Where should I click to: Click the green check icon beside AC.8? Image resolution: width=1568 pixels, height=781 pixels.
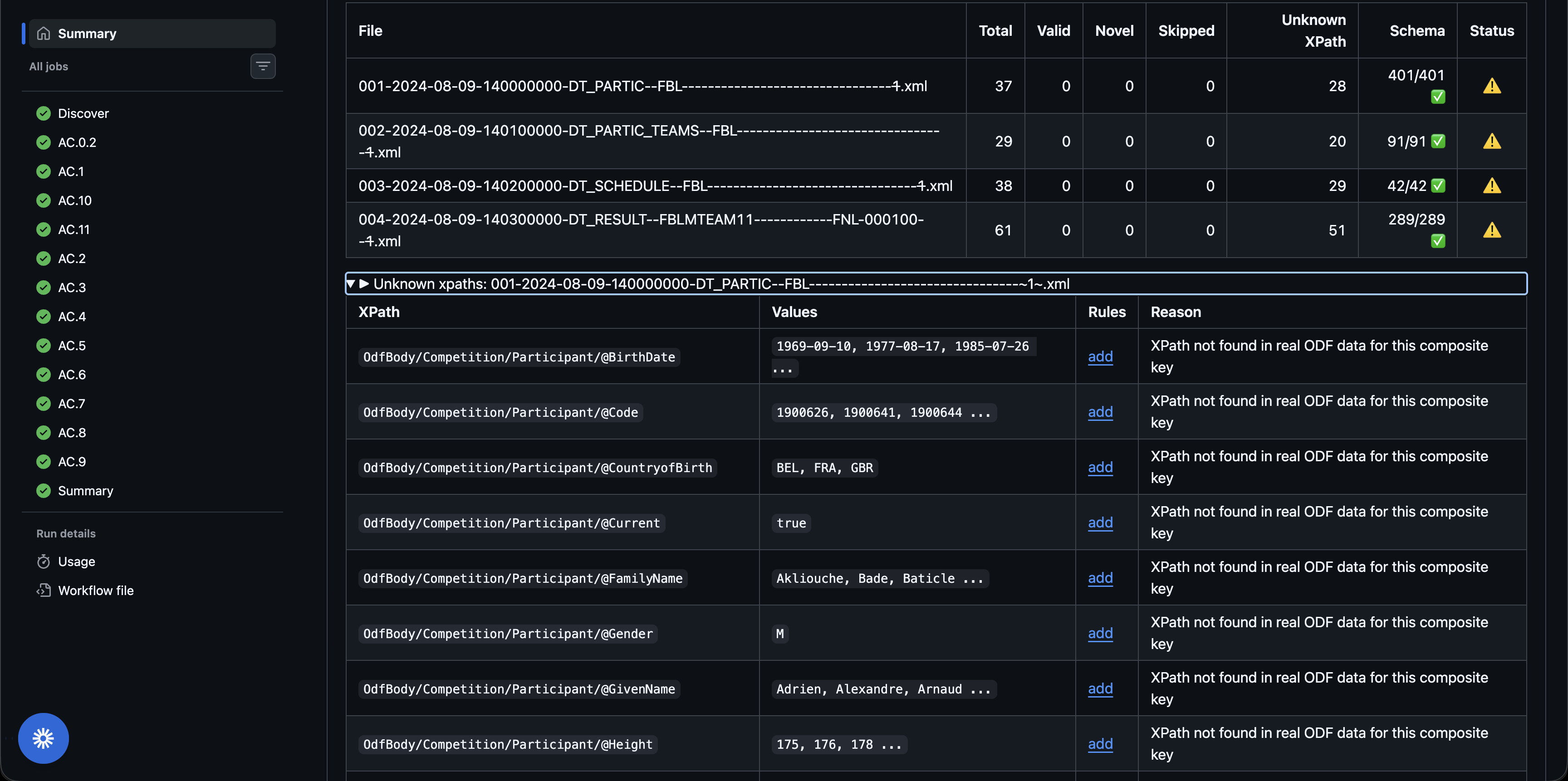point(43,433)
